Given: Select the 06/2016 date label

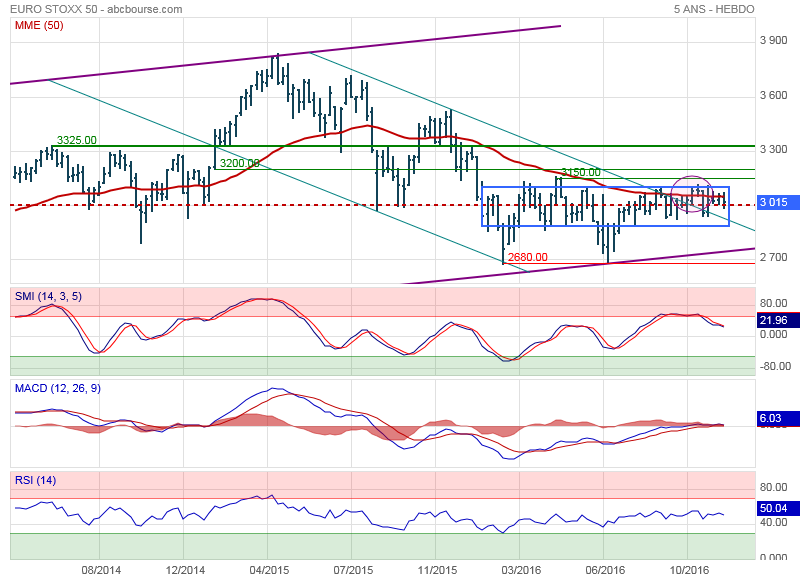Looking at the screenshot, I should 605,570.
